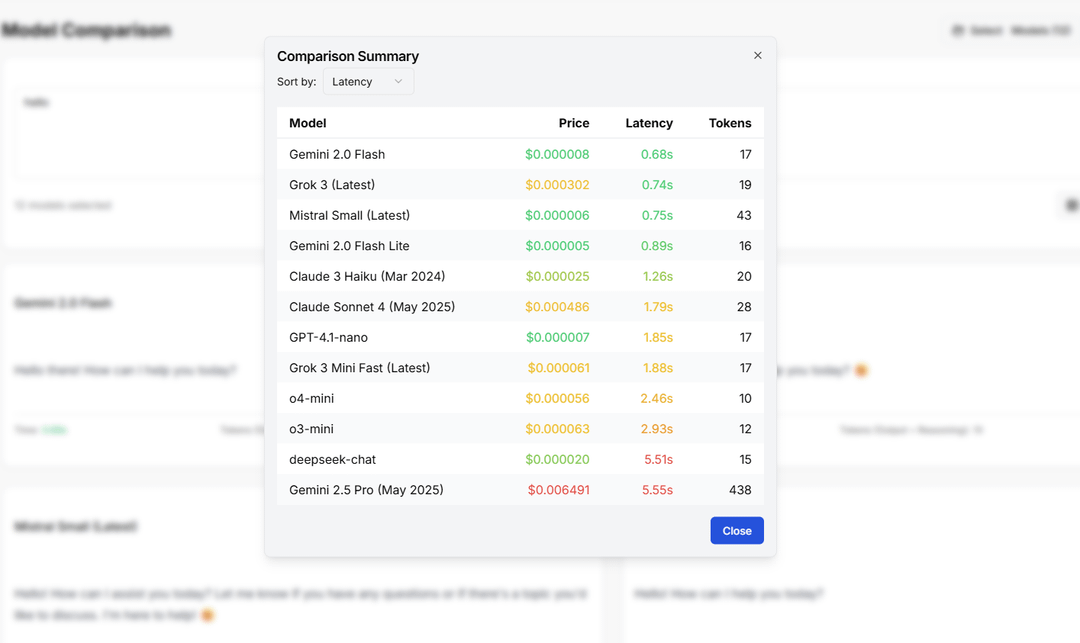Click the blue Close button
This screenshot has width=1080, height=643.
pyautogui.click(x=737, y=531)
